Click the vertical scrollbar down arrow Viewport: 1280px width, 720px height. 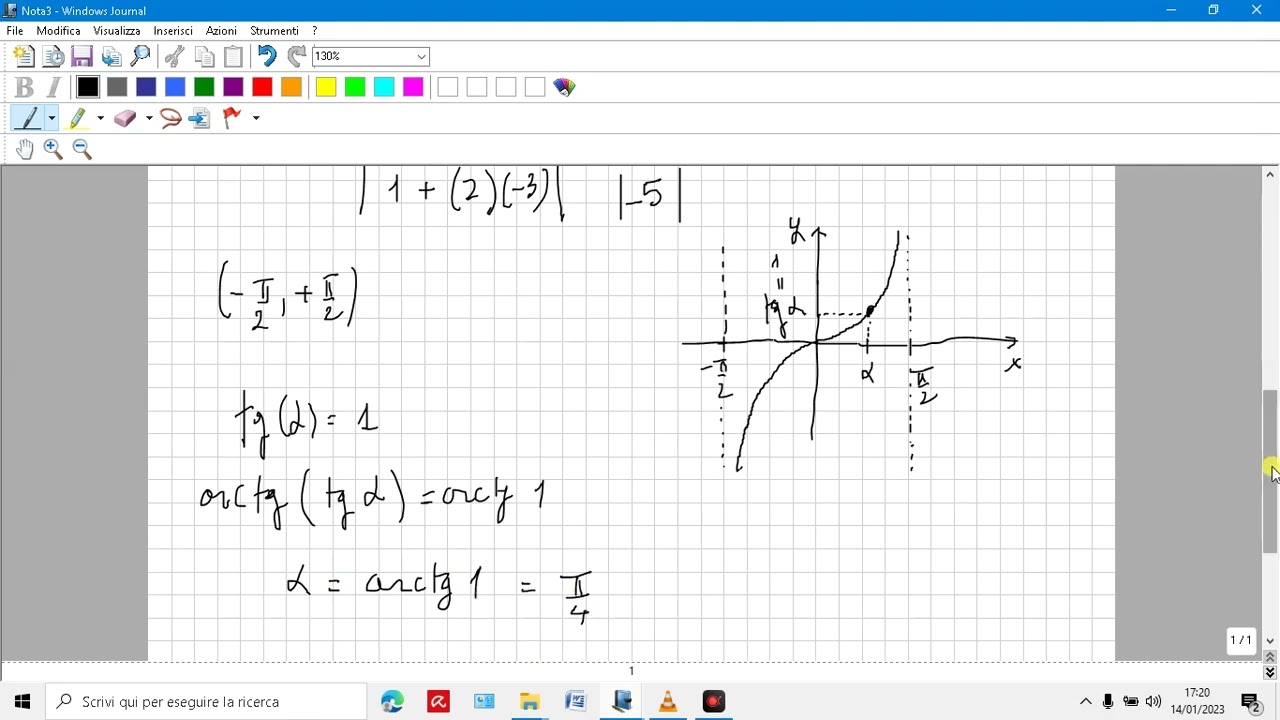pyautogui.click(x=1270, y=641)
